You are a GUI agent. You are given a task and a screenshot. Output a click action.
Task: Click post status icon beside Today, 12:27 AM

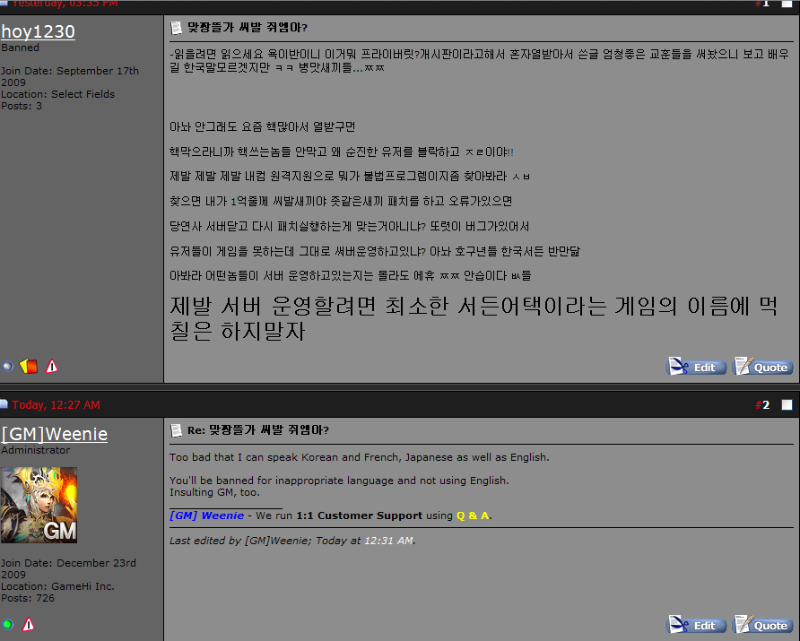point(4,405)
